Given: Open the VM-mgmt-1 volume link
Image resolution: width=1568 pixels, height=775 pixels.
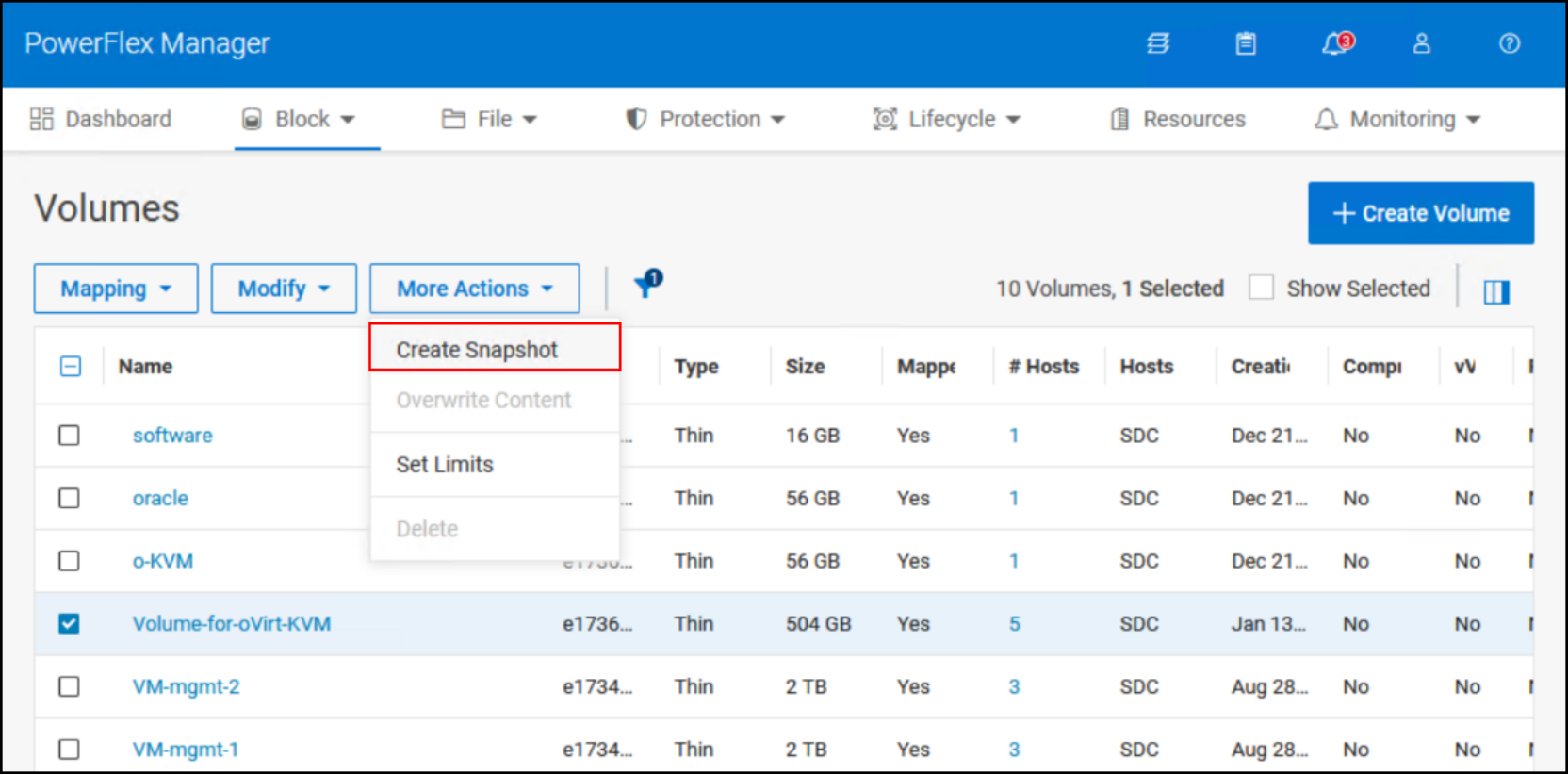Looking at the screenshot, I should click(185, 750).
